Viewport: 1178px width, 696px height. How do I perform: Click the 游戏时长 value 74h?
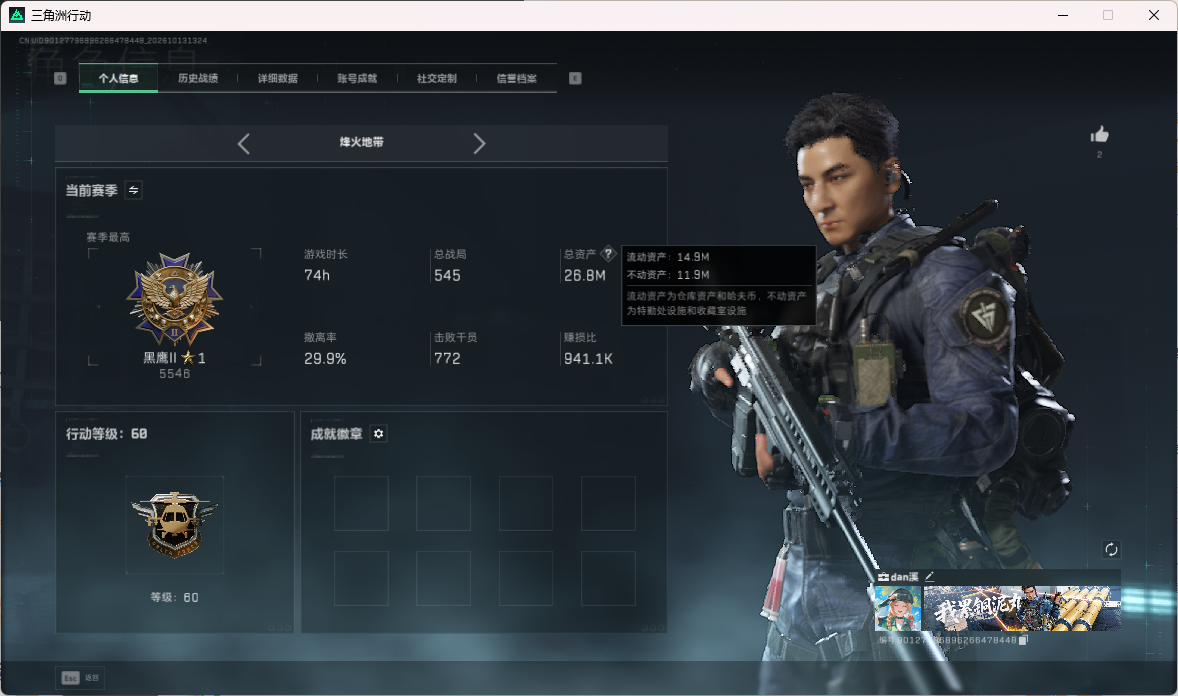point(317,275)
